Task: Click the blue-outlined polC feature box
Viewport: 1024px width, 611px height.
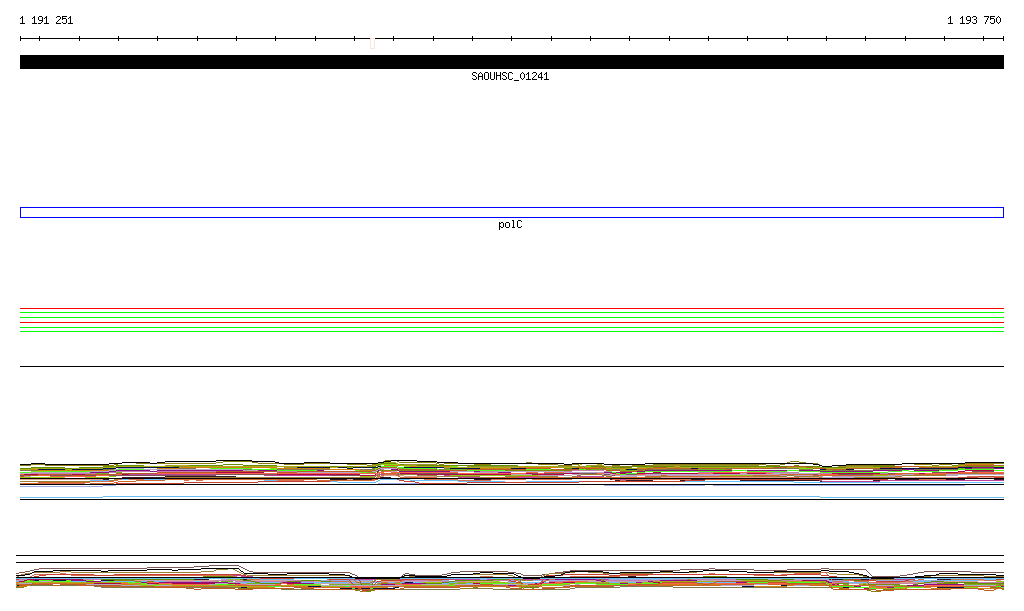Action: (511, 212)
